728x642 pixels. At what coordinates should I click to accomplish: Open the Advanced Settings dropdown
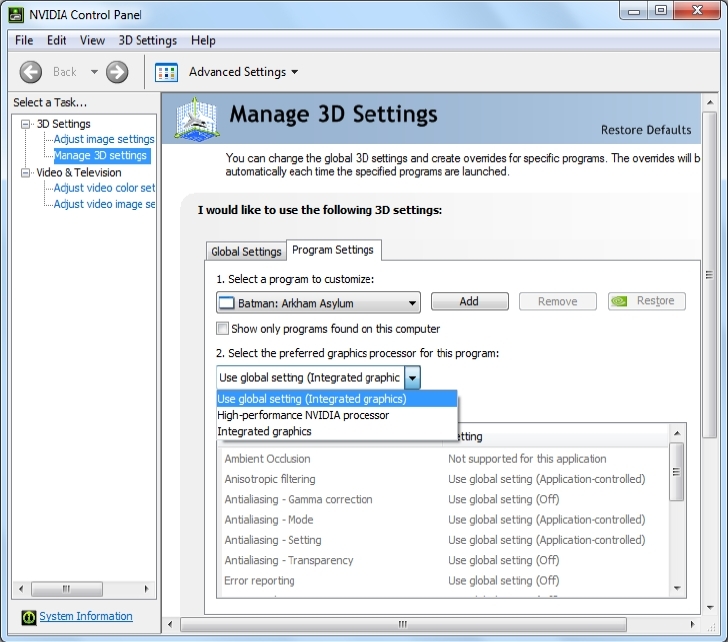(244, 72)
